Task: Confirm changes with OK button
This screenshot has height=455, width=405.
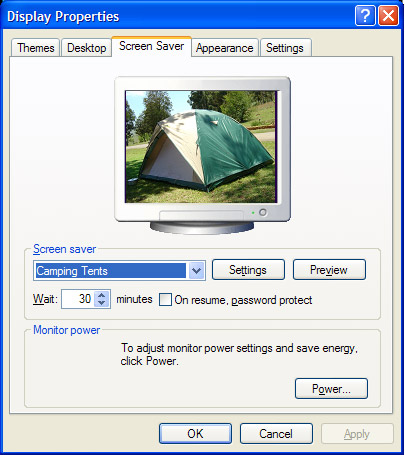Action: point(195,434)
